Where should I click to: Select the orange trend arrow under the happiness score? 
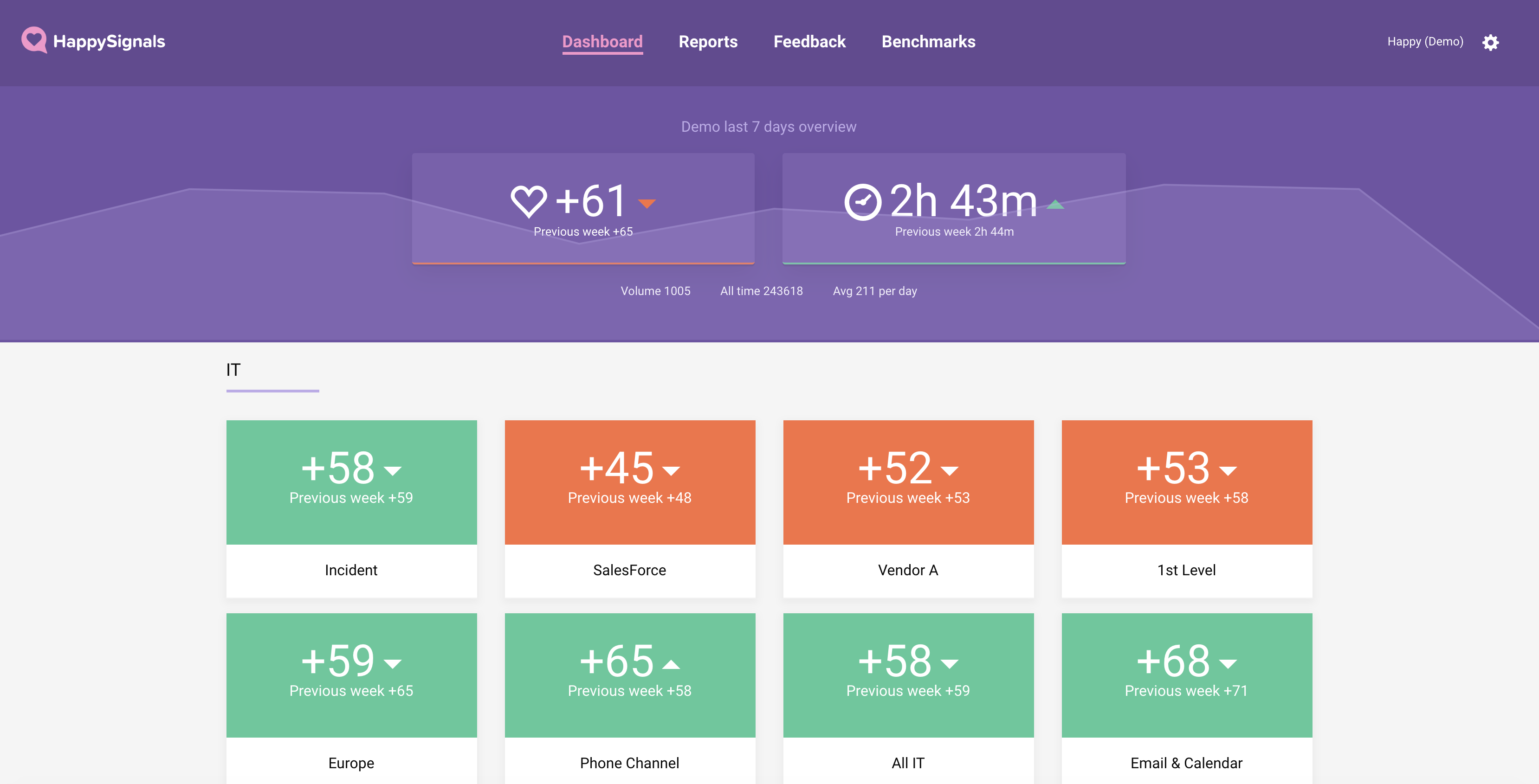pyautogui.click(x=647, y=205)
